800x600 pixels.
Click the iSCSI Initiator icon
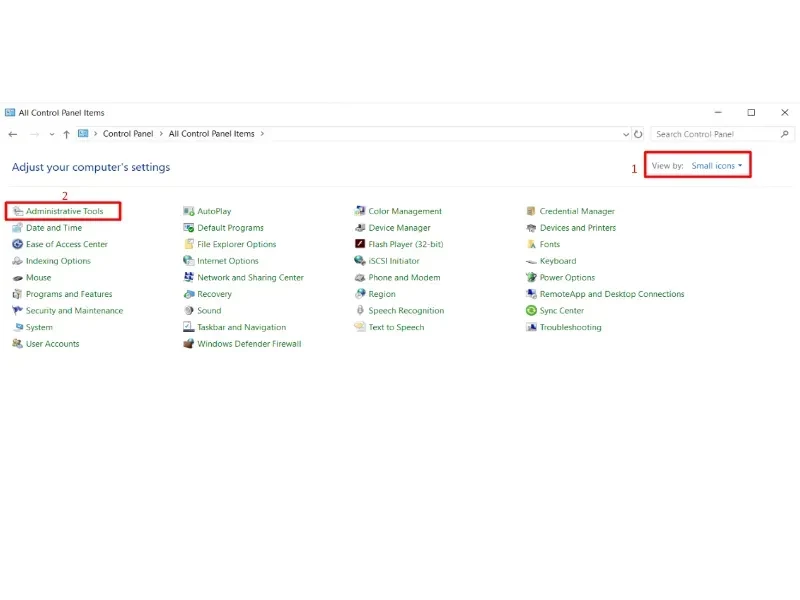point(360,261)
